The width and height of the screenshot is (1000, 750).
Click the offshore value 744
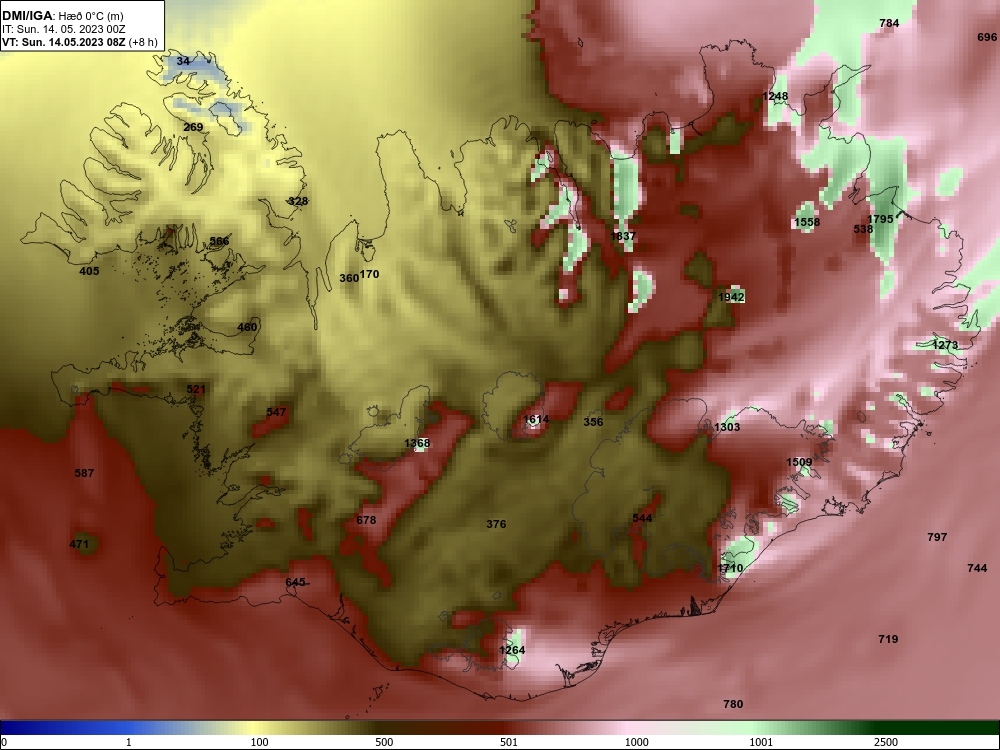(977, 568)
